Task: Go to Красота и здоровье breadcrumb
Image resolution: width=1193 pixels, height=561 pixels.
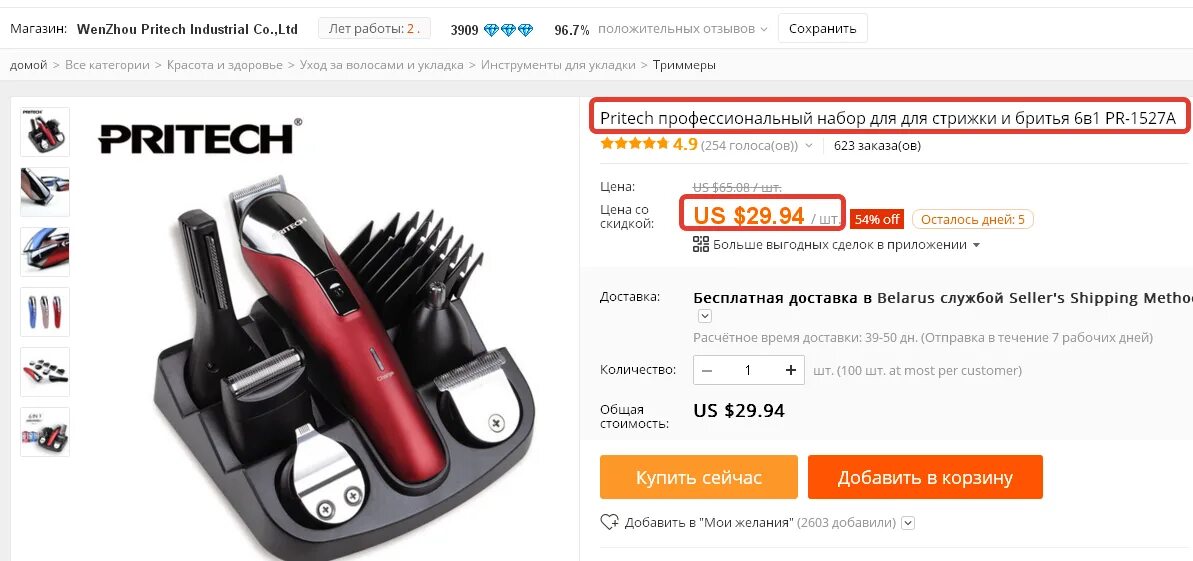Action: coord(224,65)
